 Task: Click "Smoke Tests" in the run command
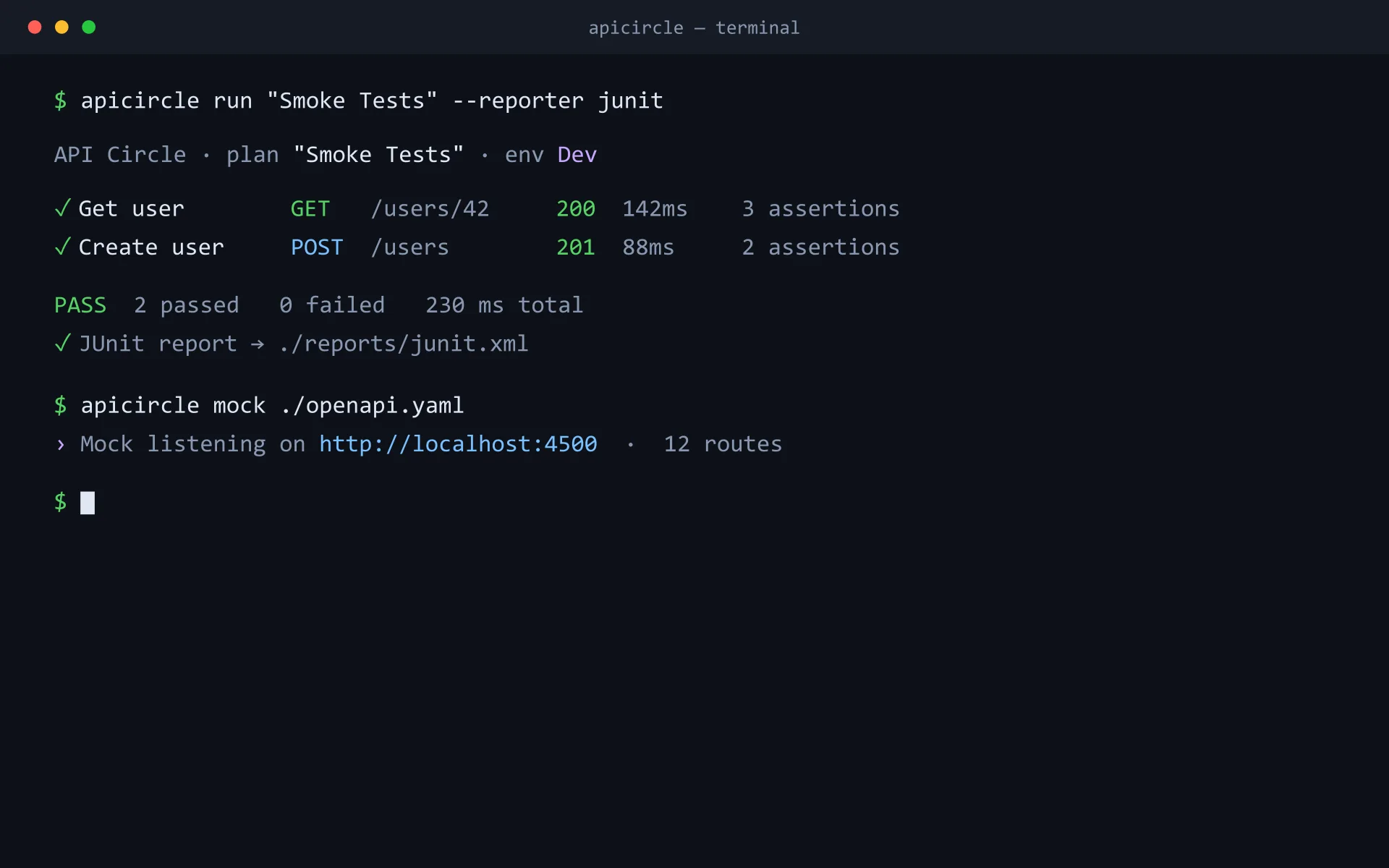[x=352, y=101]
